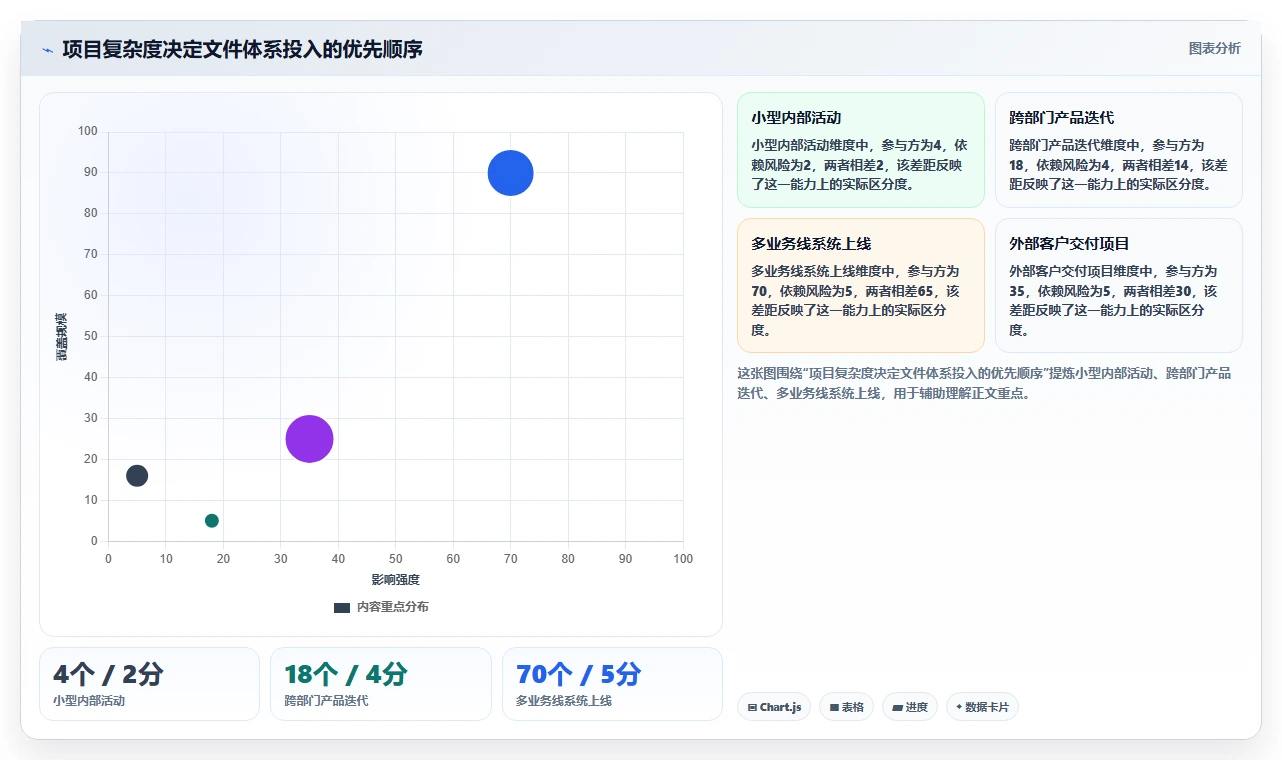Click the 多业务线系统上线 label under 70个 / 5分
This screenshot has width=1282, height=760.
[x=564, y=701]
